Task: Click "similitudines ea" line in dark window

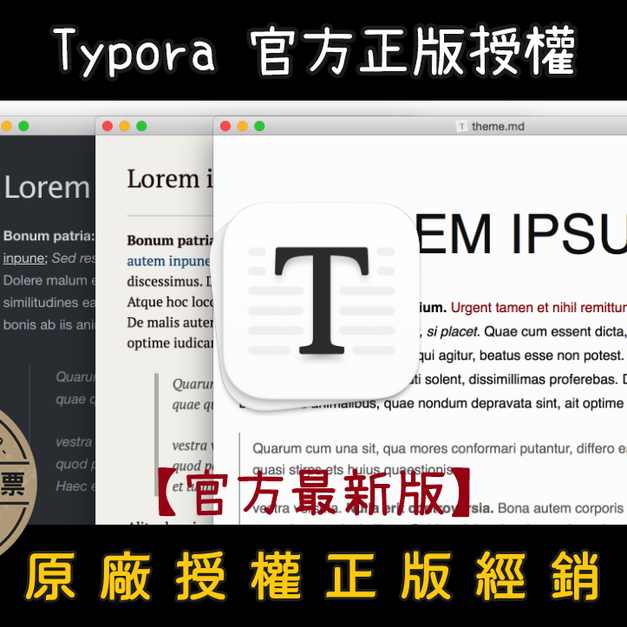Action: point(49,303)
